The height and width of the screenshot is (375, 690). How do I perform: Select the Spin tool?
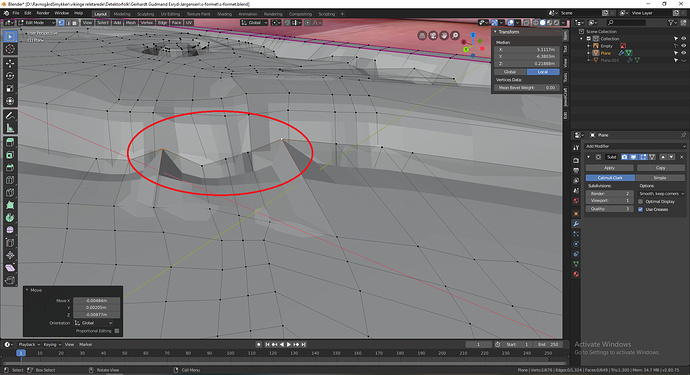click(x=10, y=217)
